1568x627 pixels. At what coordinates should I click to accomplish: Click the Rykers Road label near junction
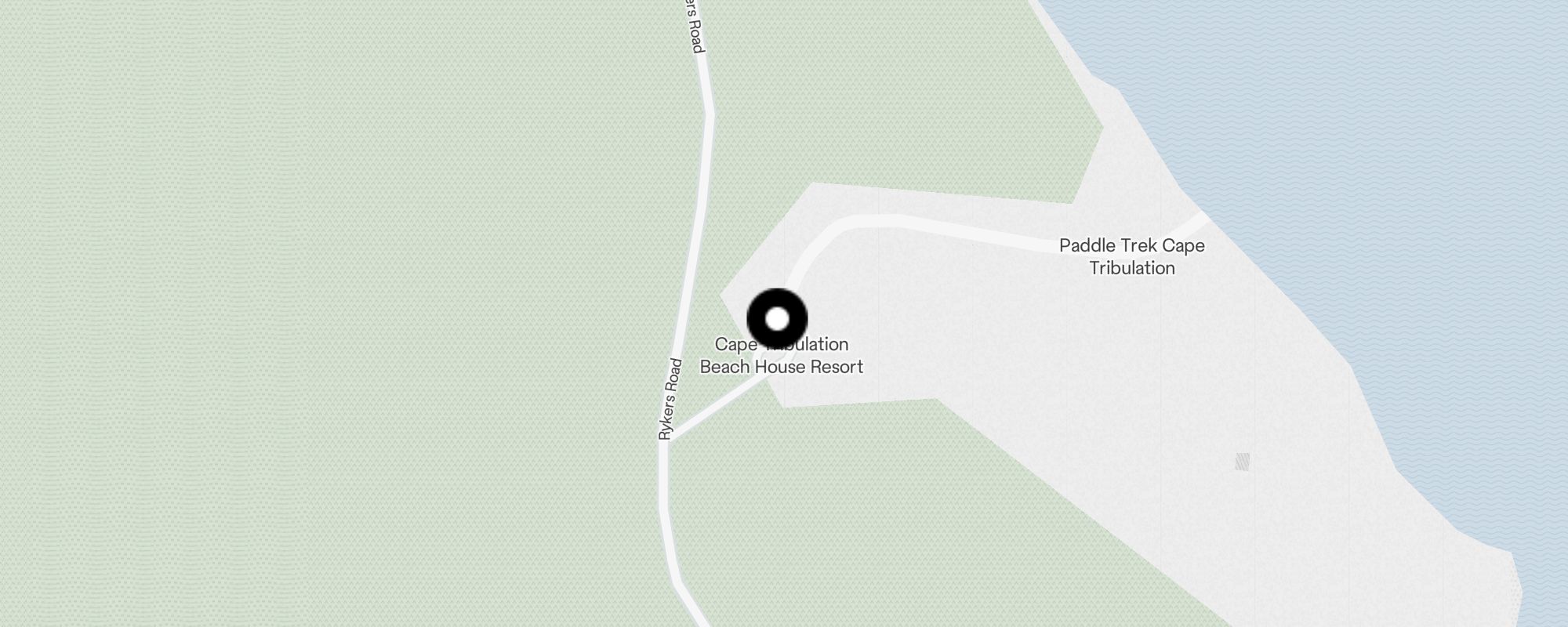click(669, 398)
